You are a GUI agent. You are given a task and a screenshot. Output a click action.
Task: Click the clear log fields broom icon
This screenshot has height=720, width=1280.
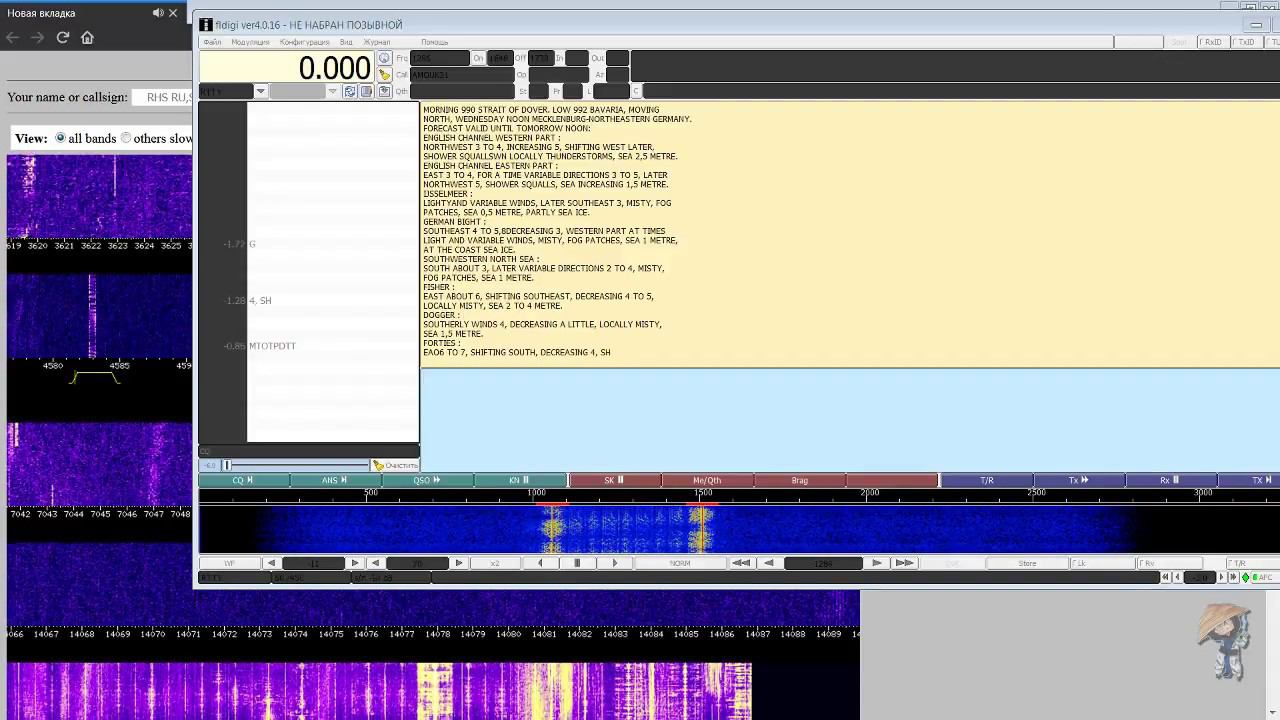click(384, 75)
